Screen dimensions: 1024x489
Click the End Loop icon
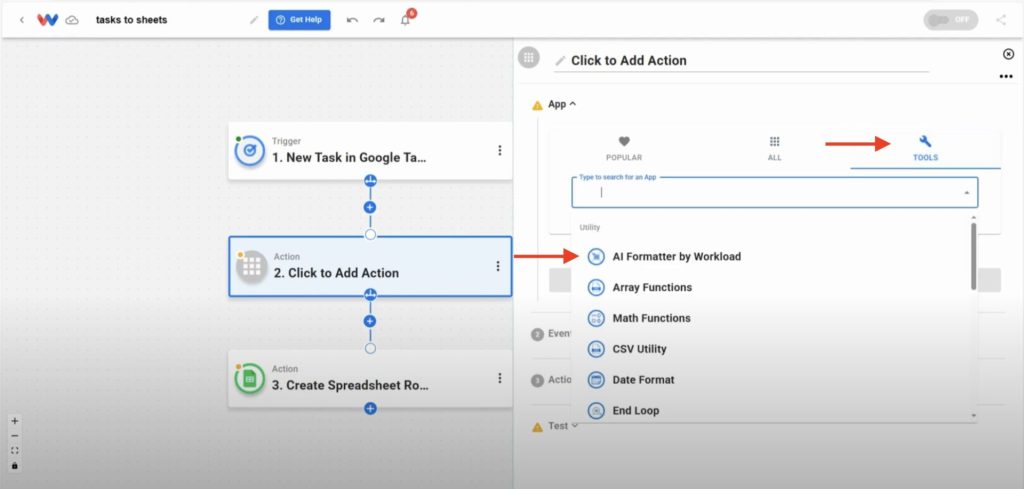click(596, 411)
